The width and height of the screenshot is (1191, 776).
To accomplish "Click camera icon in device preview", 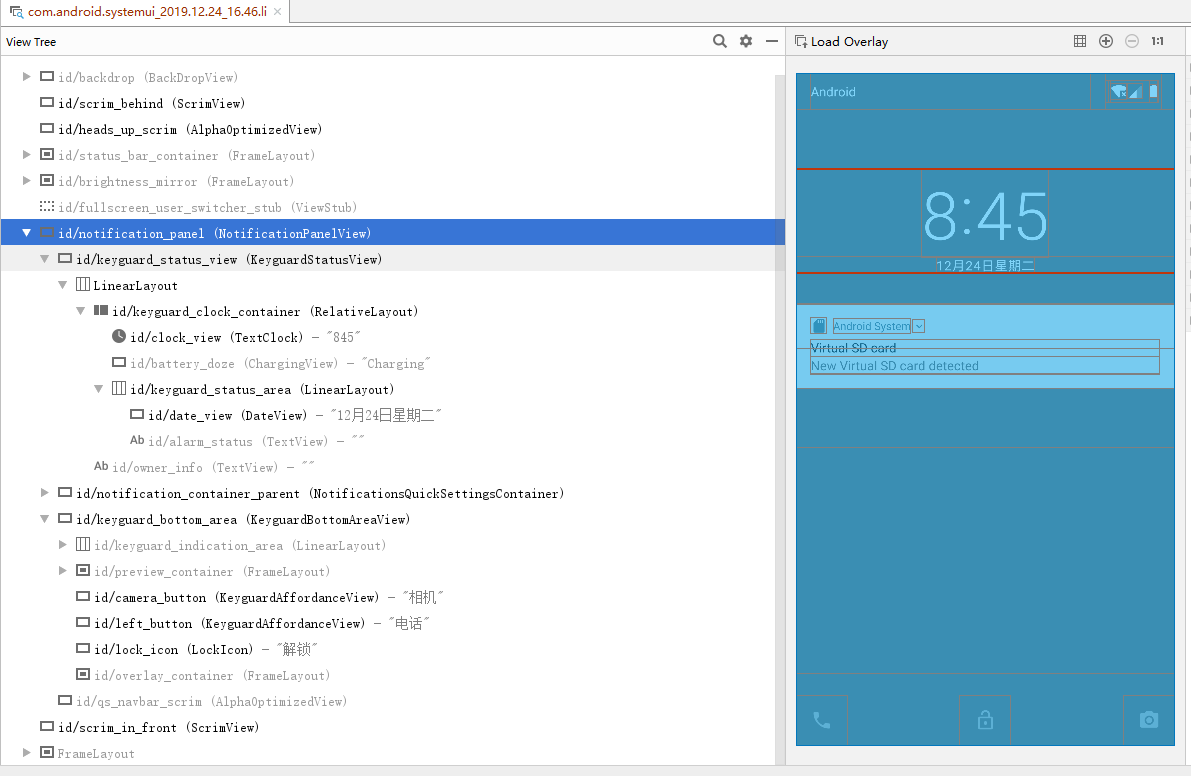I will pos(1148,720).
